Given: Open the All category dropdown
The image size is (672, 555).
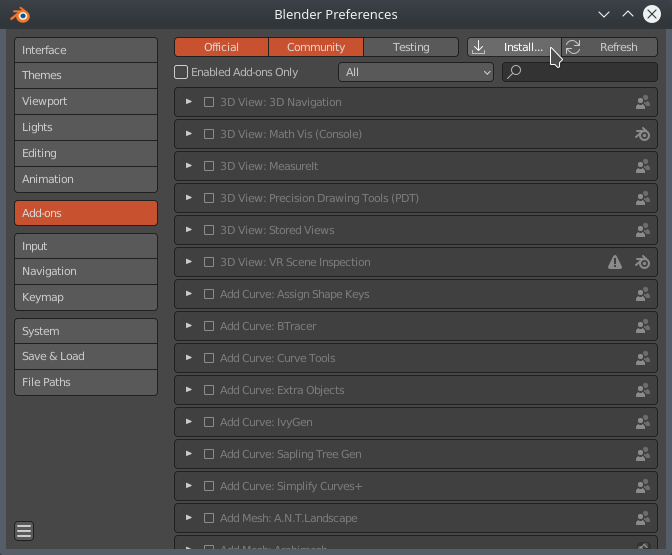Looking at the screenshot, I should pos(417,72).
